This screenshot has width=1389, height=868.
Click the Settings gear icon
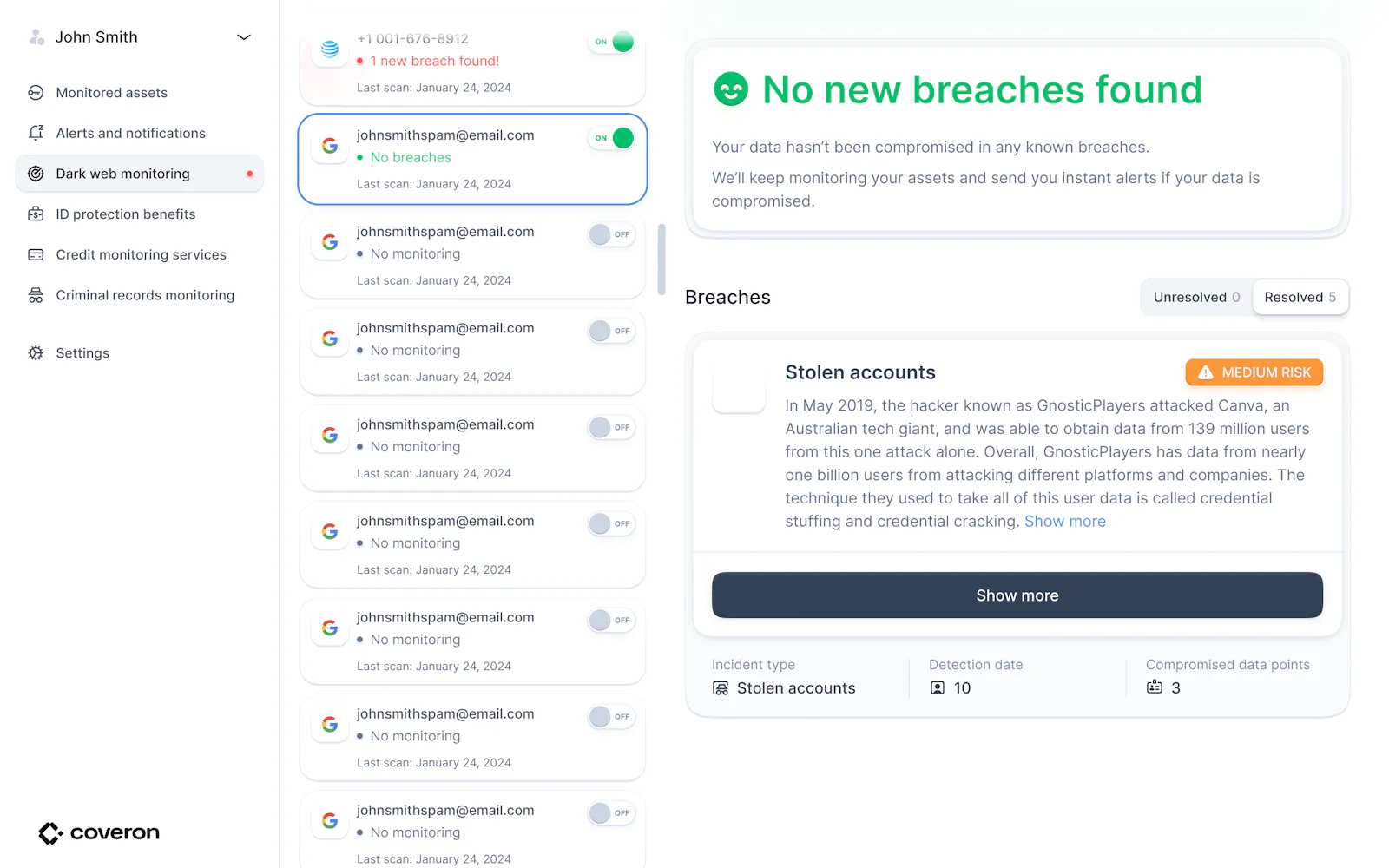click(36, 353)
